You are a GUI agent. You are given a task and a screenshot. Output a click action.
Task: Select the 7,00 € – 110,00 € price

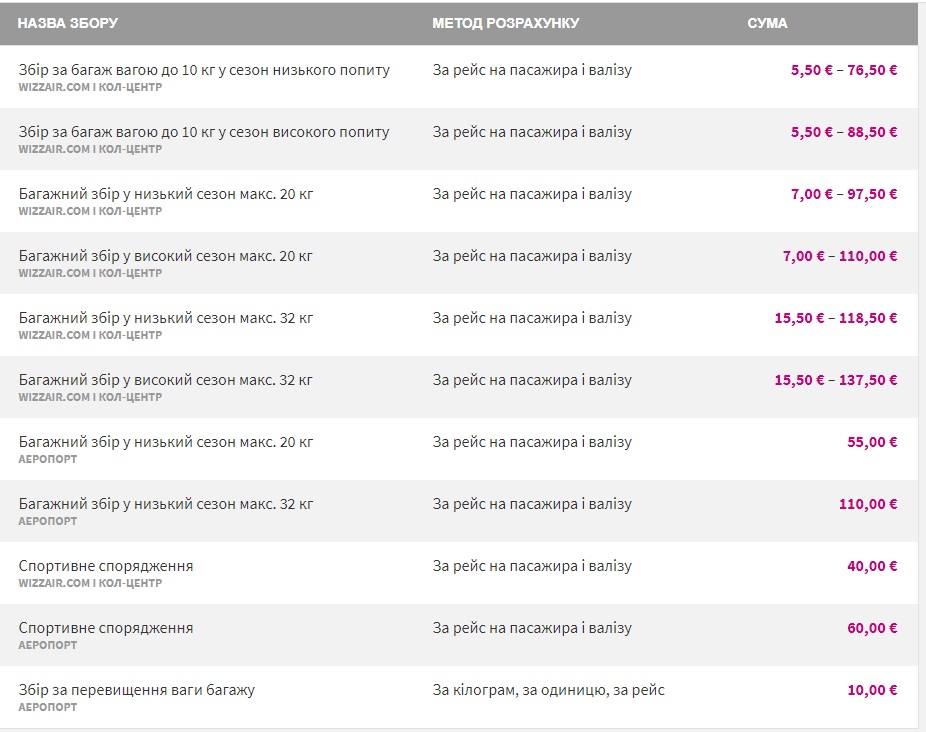(840, 256)
